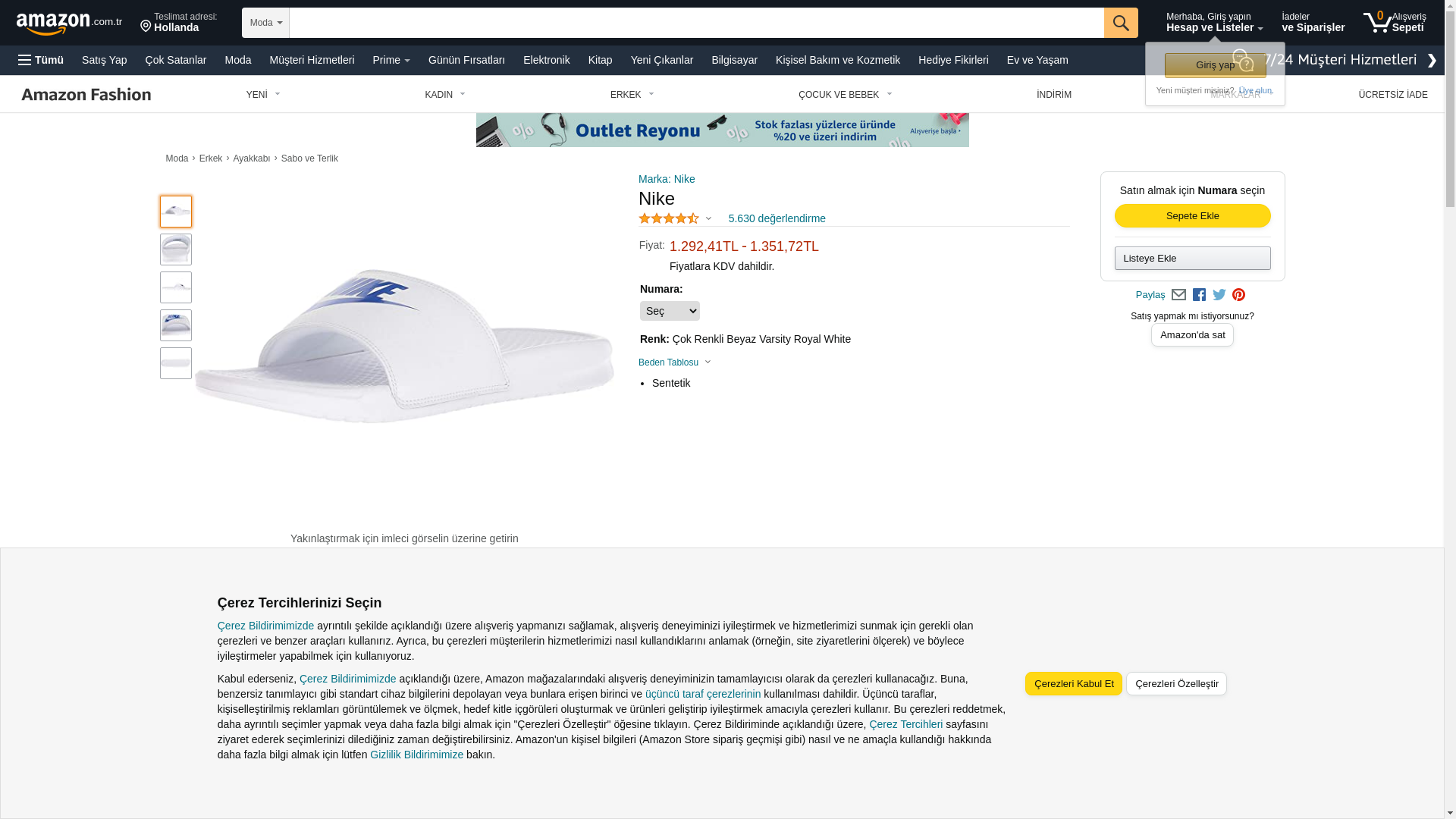Click the Sepete Ekle button
The height and width of the screenshot is (819, 1456).
pyautogui.click(x=1193, y=216)
